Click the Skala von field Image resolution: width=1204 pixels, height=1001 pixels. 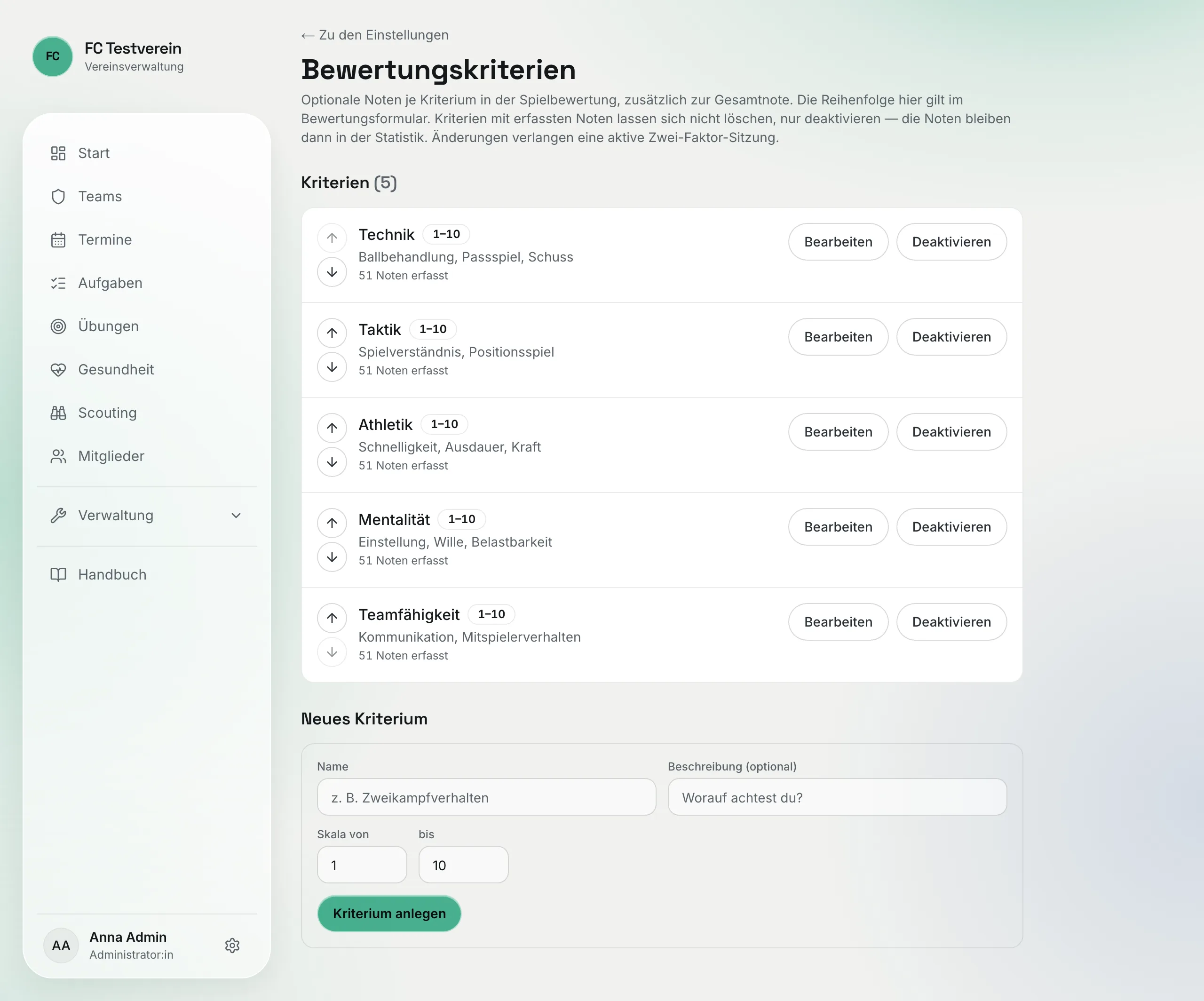[362, 865]
